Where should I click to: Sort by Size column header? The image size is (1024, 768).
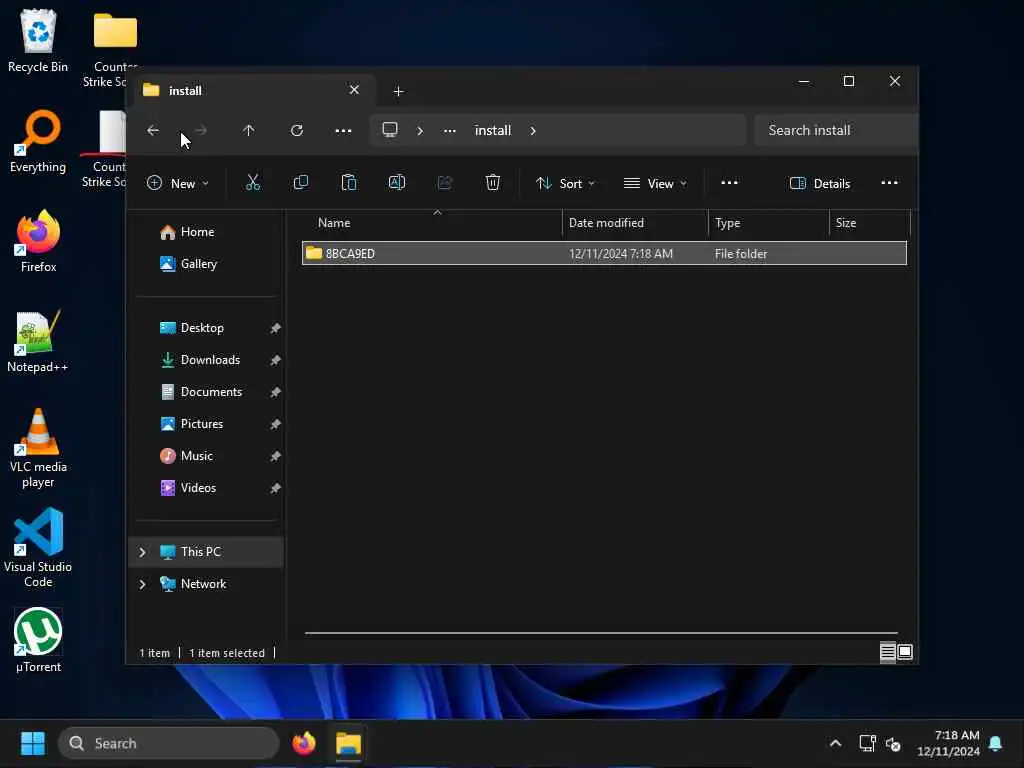tap(869, 223)
